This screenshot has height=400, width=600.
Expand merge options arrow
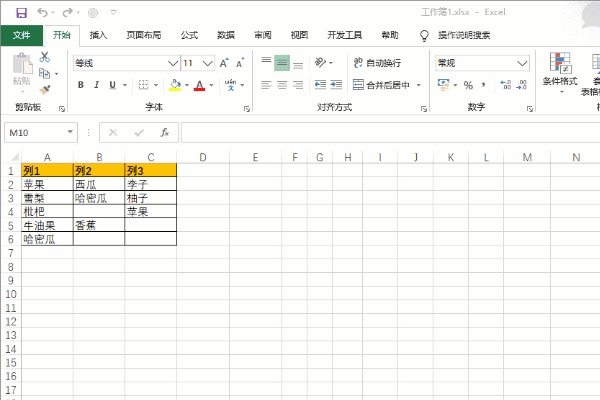point(419,85)
